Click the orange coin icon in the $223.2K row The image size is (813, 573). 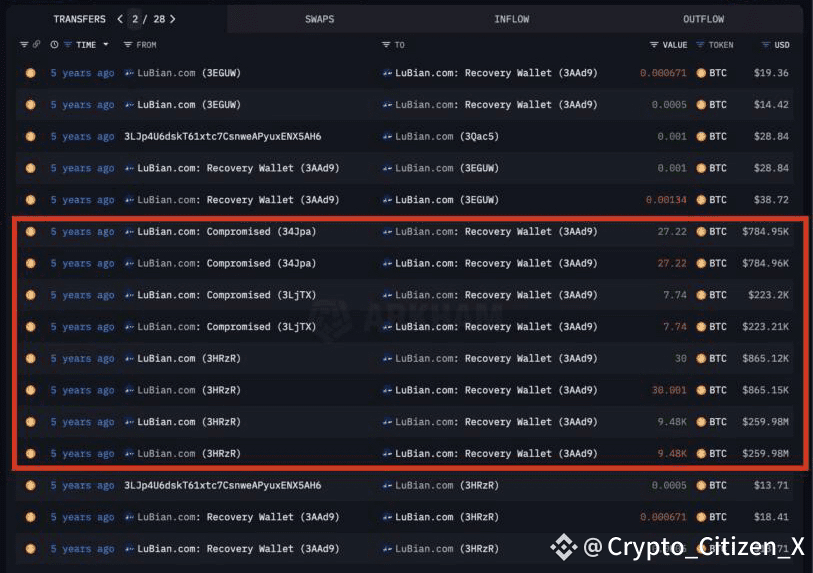click(31, 295)
